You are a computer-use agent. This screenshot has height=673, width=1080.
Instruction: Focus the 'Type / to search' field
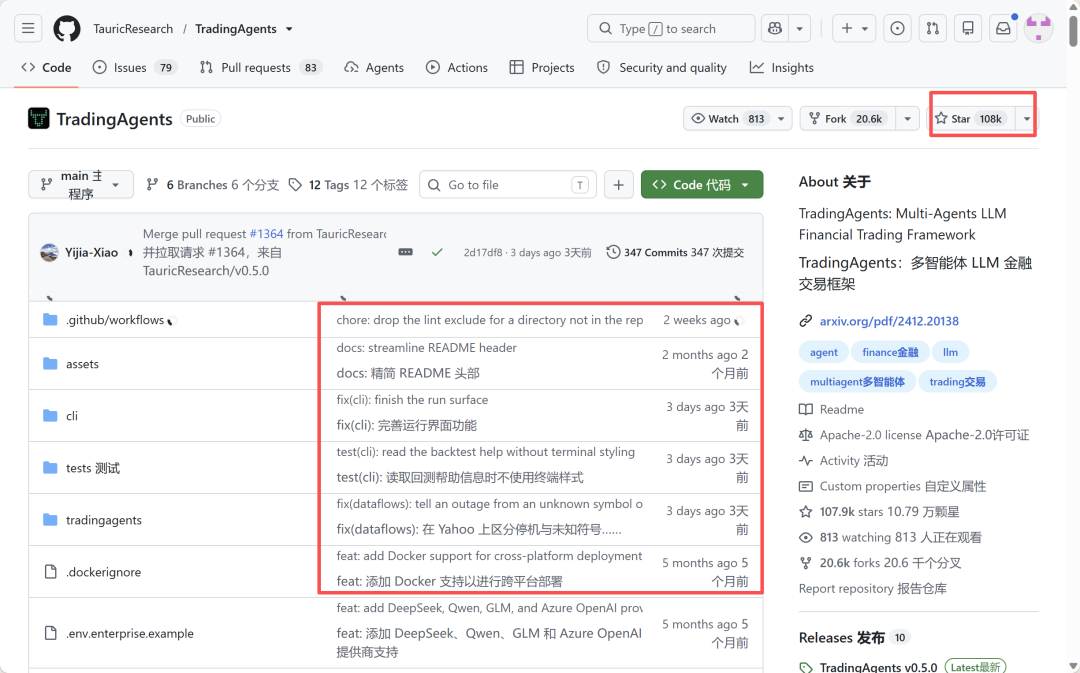pyautogui.click(x=671, y=28)
